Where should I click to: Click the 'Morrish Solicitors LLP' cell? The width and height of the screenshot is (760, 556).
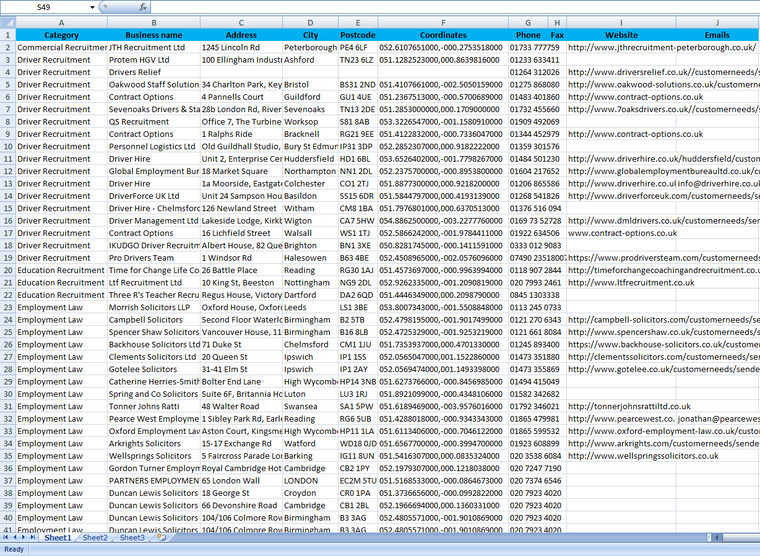pos(154,307)
